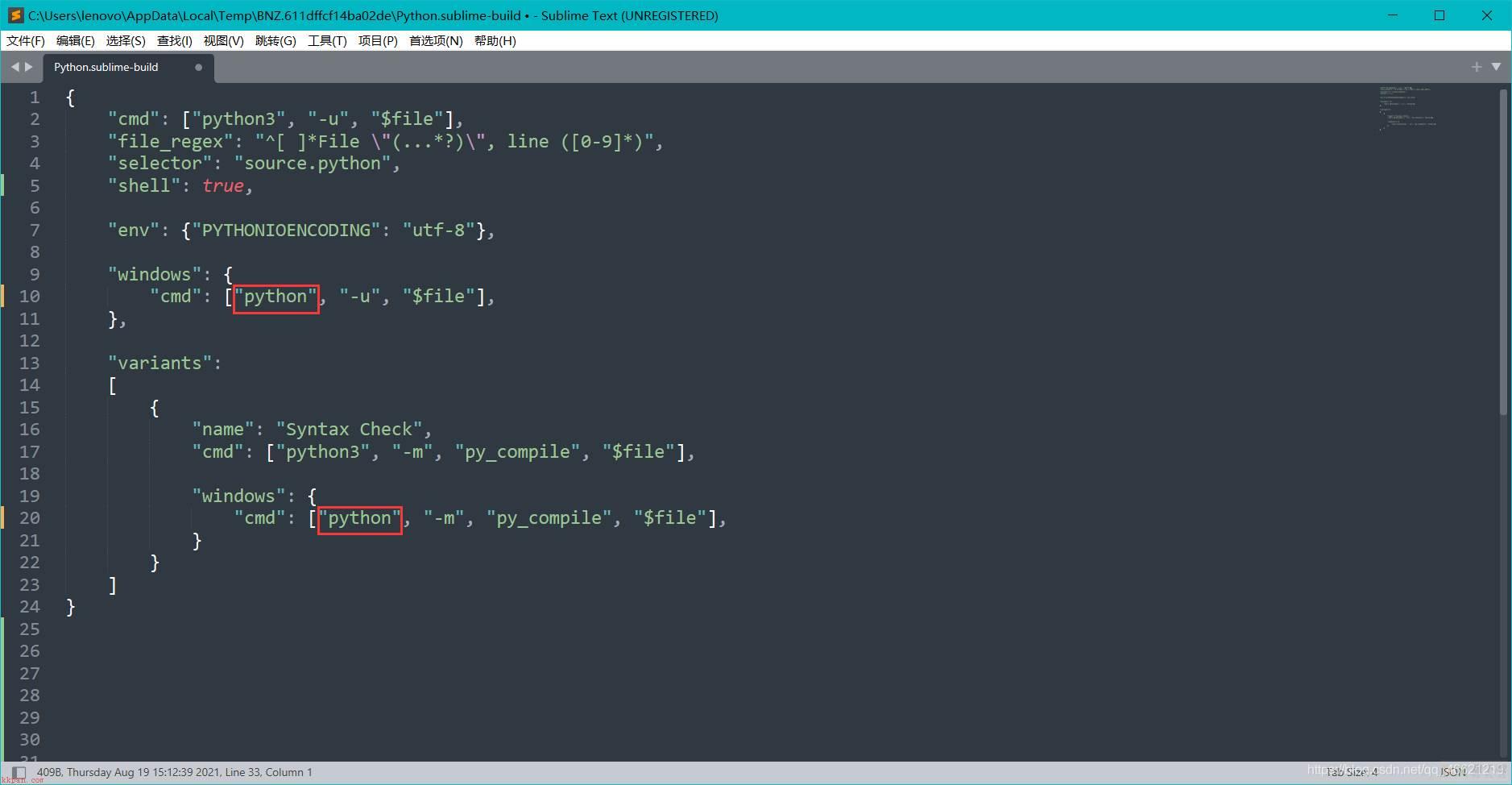Open the 首选项(N) menu

point(436,40)
